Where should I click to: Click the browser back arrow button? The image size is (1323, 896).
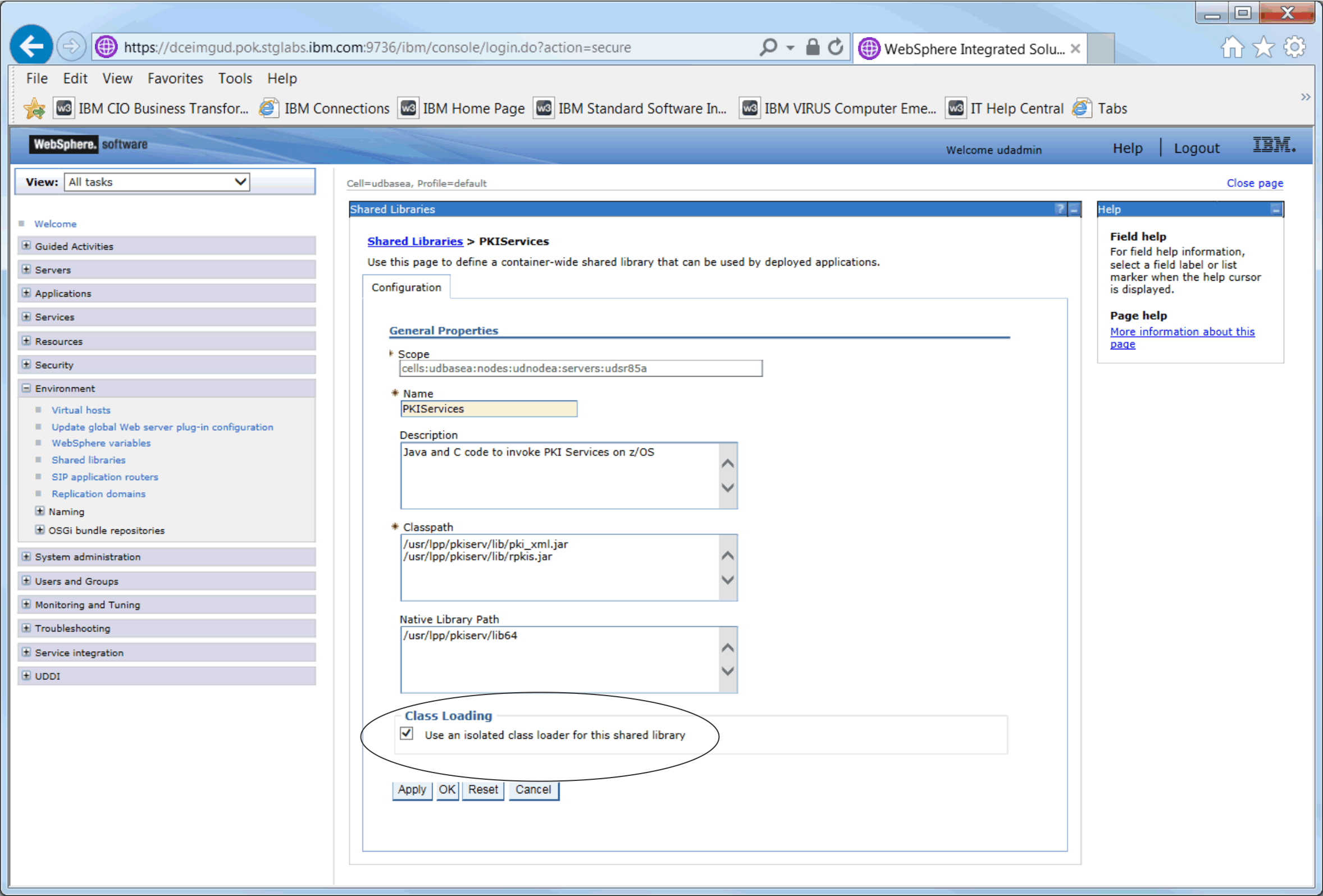click(31, 46)
